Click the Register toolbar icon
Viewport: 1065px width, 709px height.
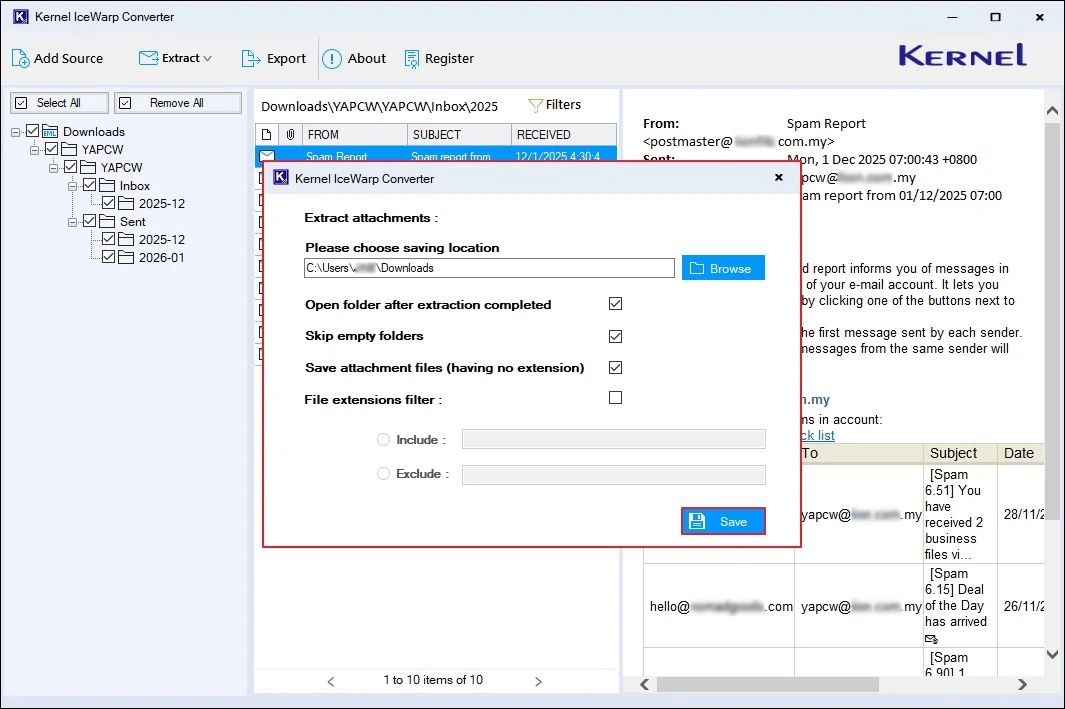pos(412,58)
